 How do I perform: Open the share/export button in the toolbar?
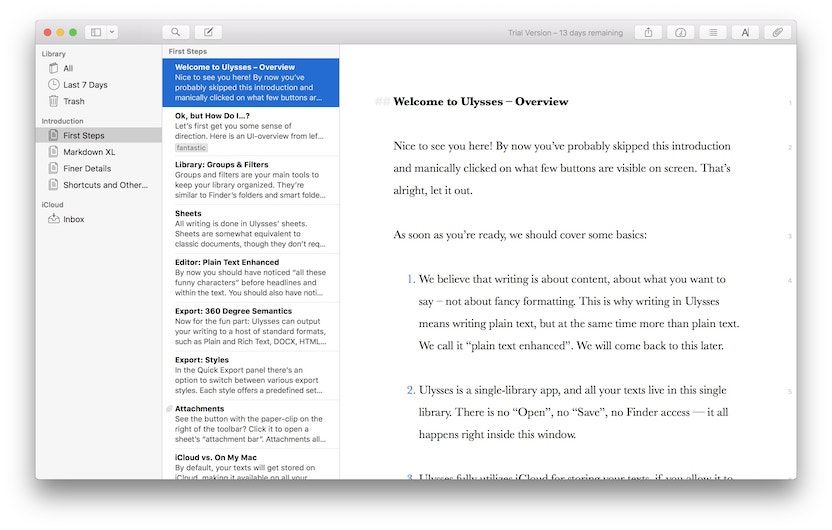(x=648, y=32)
